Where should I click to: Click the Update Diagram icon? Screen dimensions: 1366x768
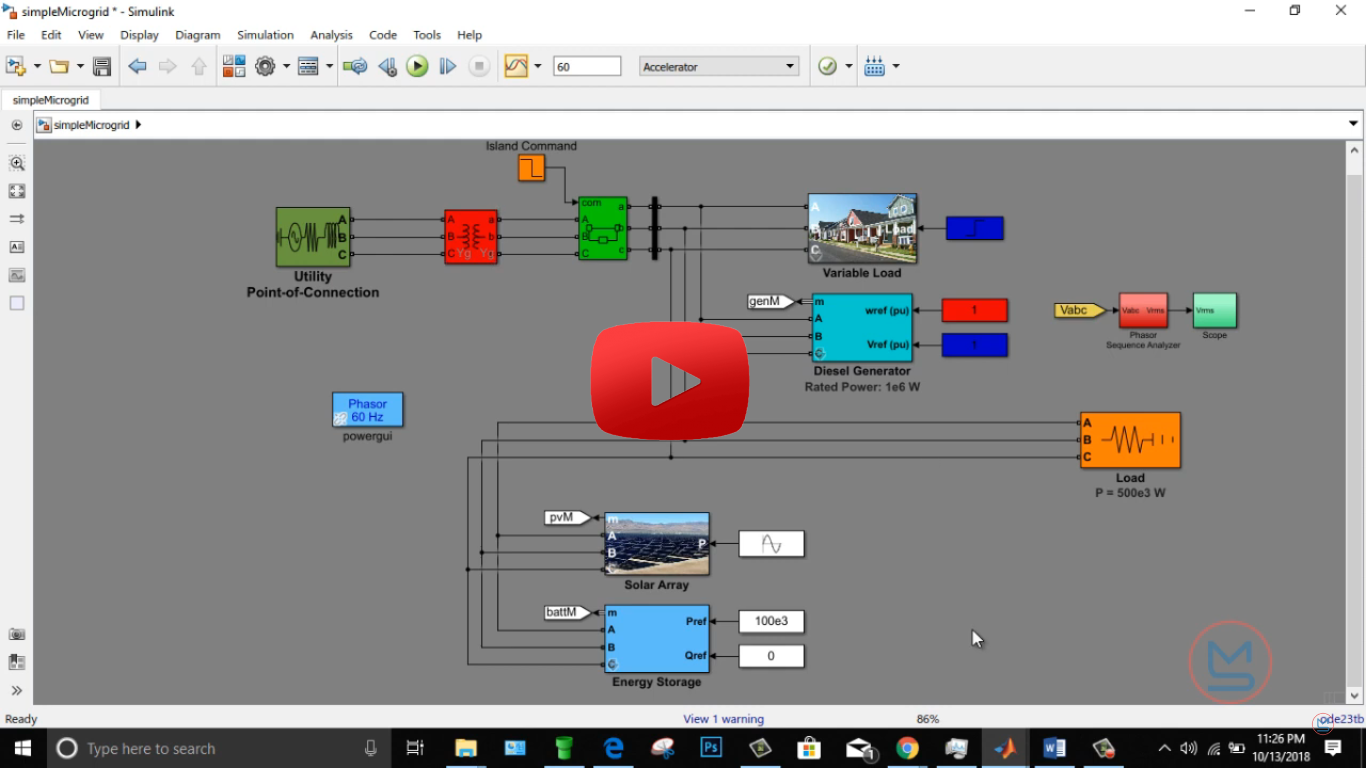coord(355,66)
